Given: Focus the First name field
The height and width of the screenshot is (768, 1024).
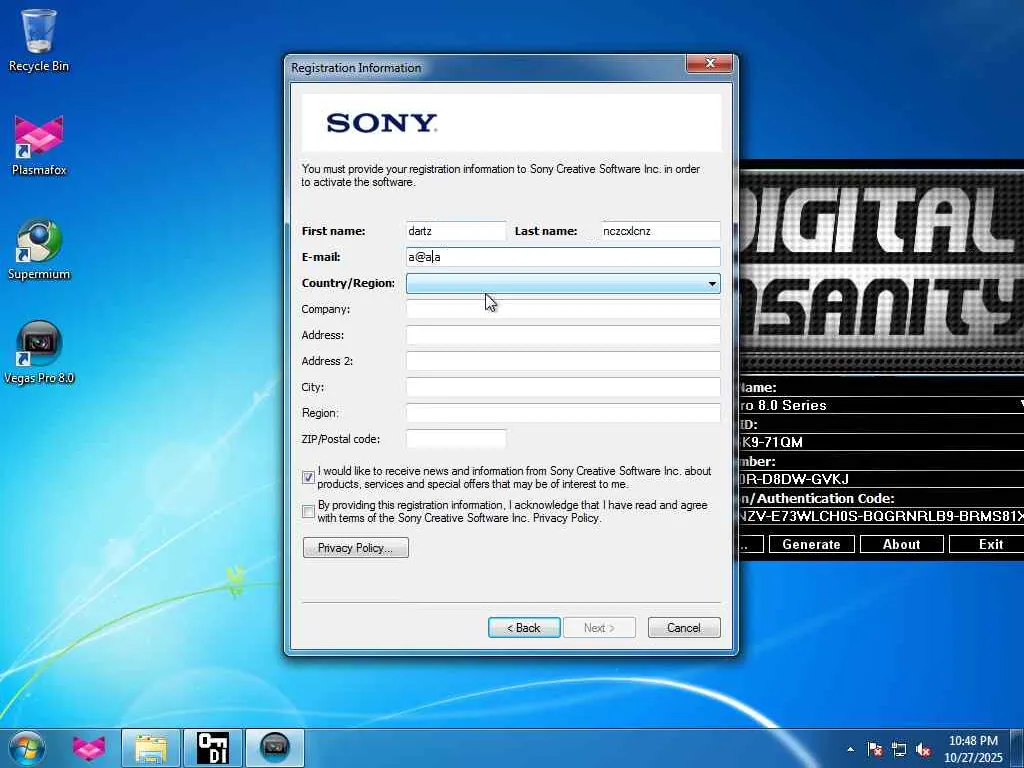Looking at the screenshot, I should click(x=456, y=231).
